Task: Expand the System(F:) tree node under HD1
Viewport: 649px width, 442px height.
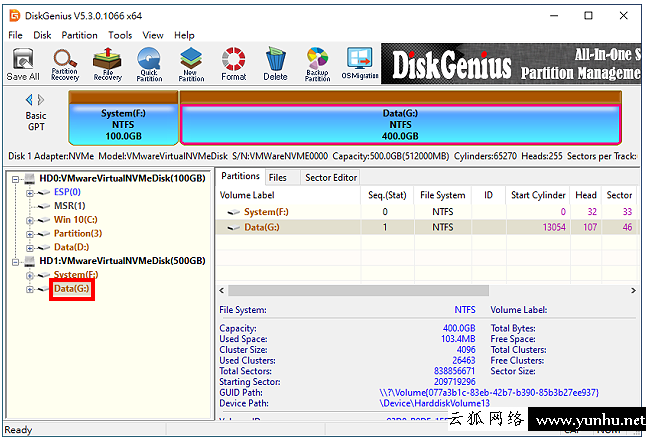Action: click(x=30, y=276)
